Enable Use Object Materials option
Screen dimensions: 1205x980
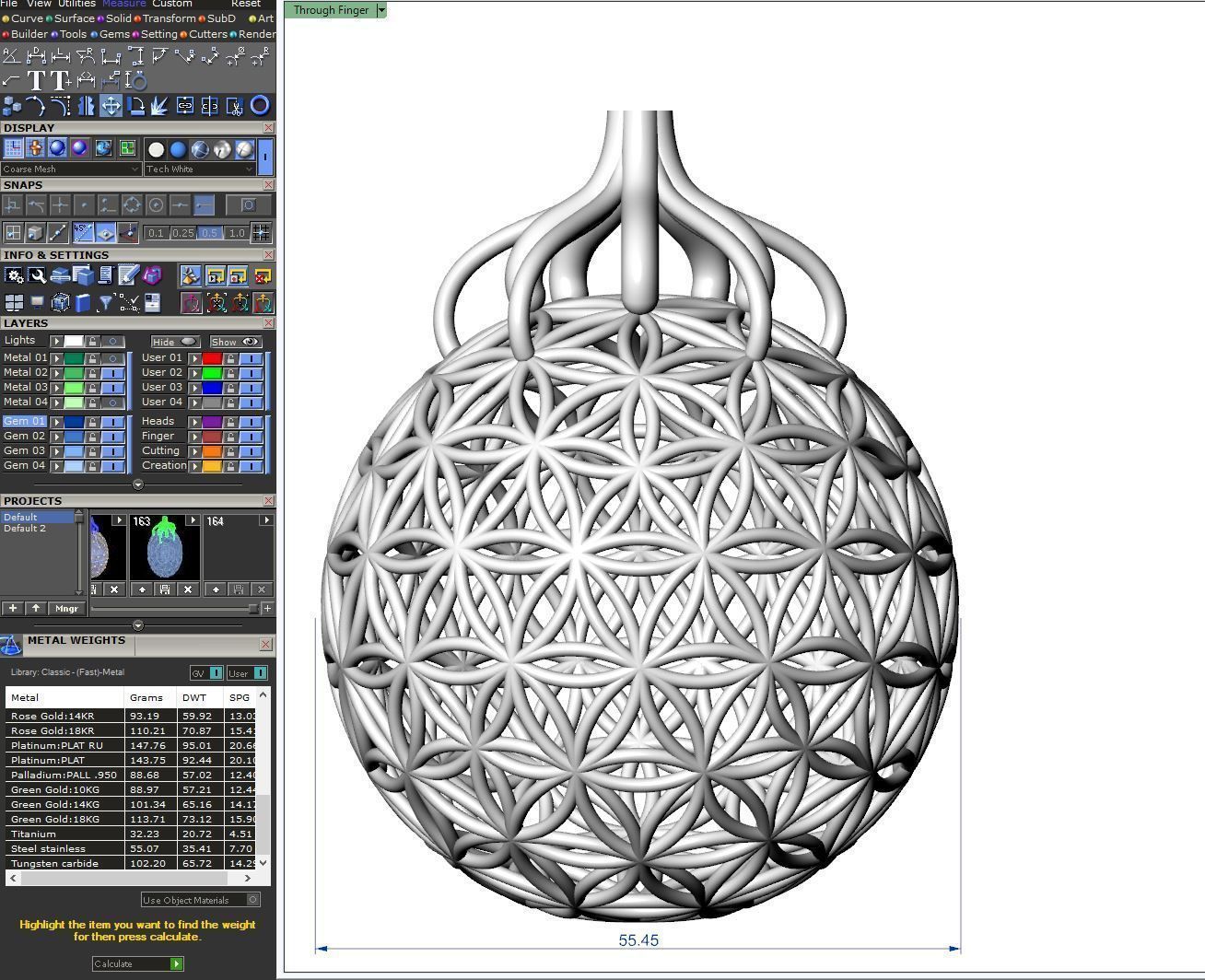point(201,900)
